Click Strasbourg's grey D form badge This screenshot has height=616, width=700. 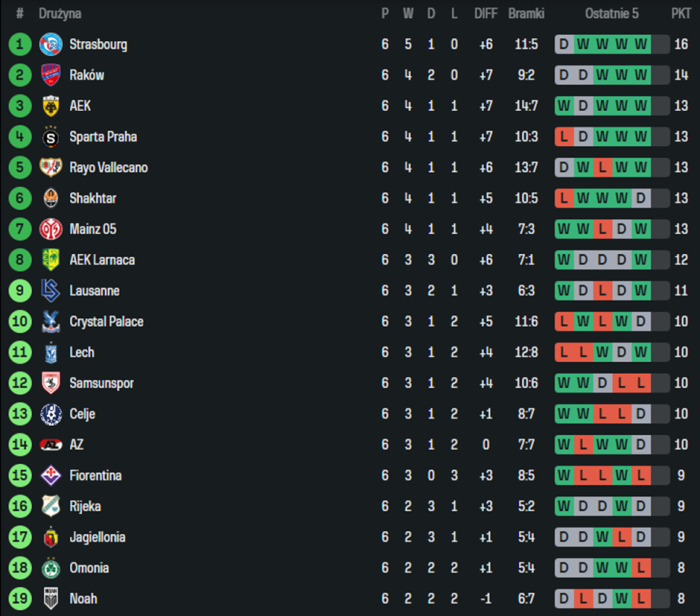point(565,44)
